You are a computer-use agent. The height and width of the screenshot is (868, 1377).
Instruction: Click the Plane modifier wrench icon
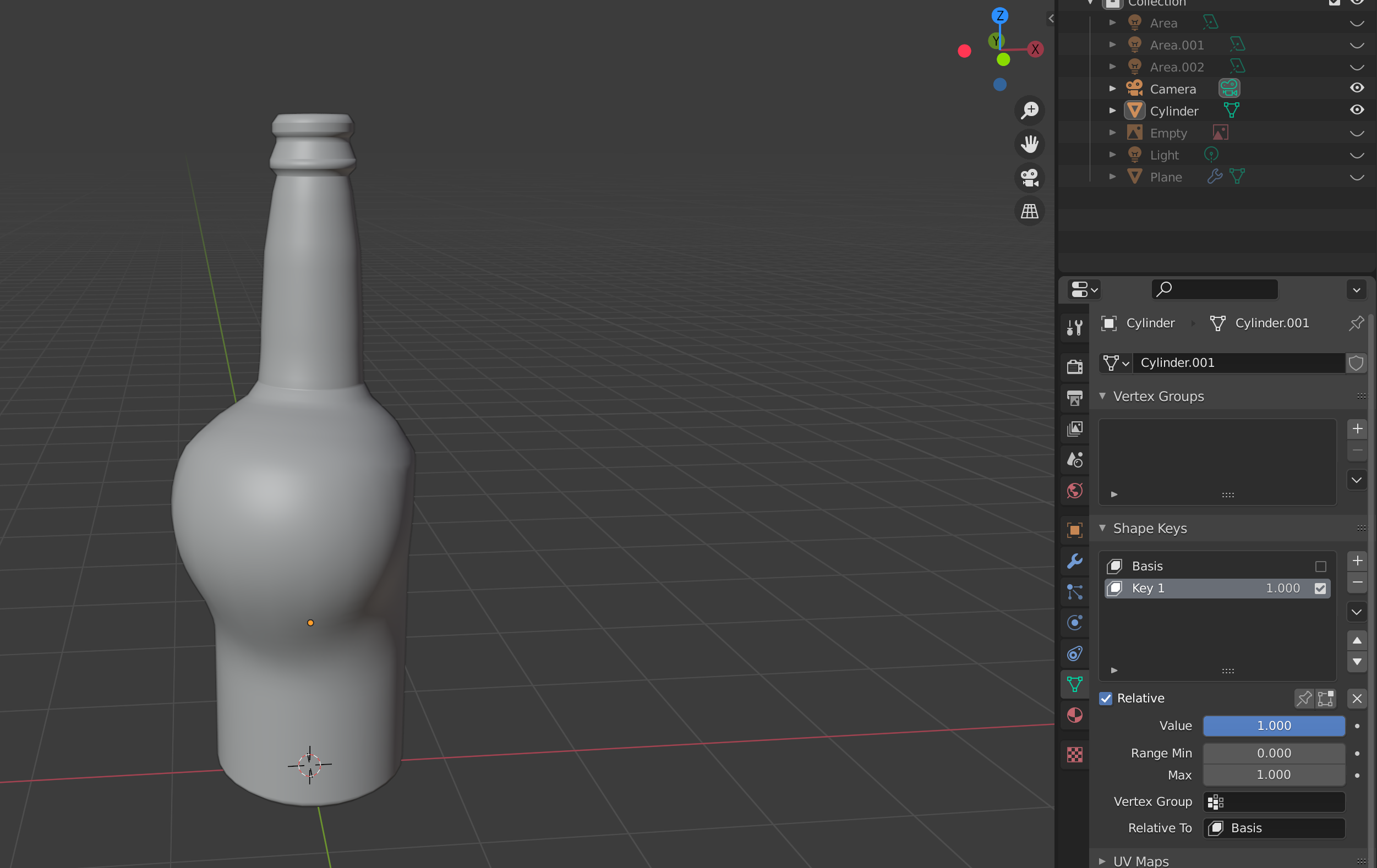click(1215, 177)
